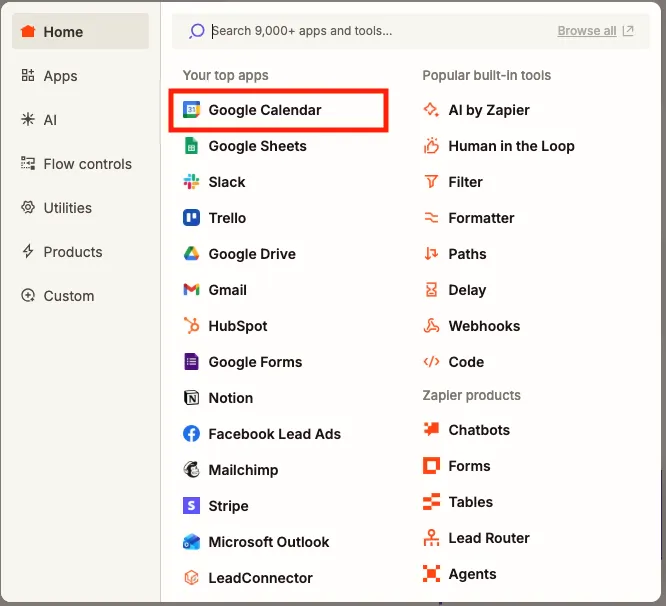Viewport: 666px width, 606px height.
Task: Click the Agents icon
Action: pyautogui.click(x=431, y=574)
